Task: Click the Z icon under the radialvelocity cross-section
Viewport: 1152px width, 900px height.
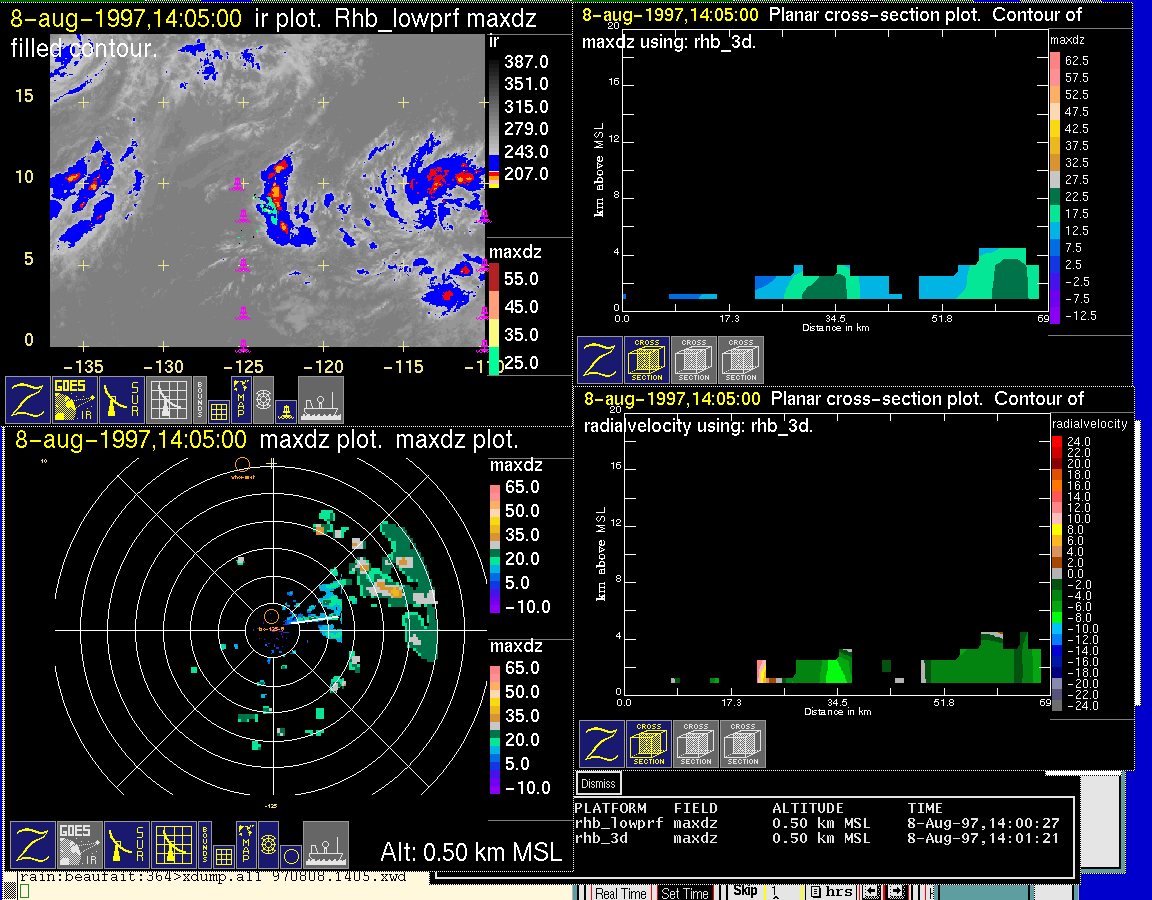Action: [601, 744]
